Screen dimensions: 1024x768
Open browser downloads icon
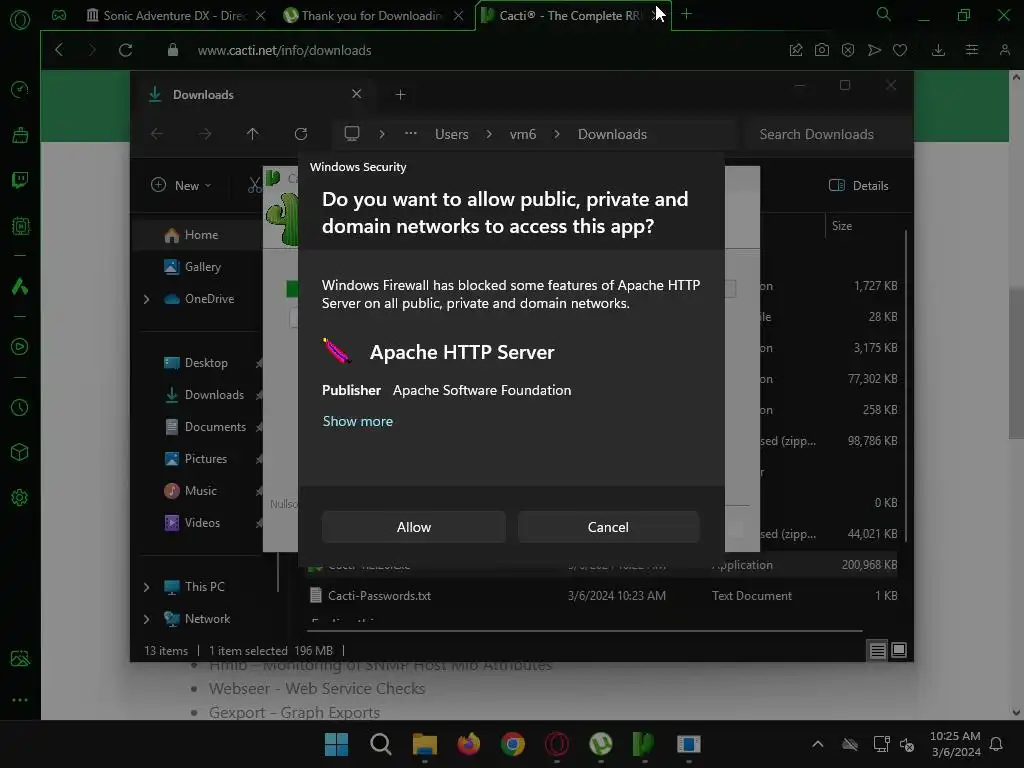point(938,50)
